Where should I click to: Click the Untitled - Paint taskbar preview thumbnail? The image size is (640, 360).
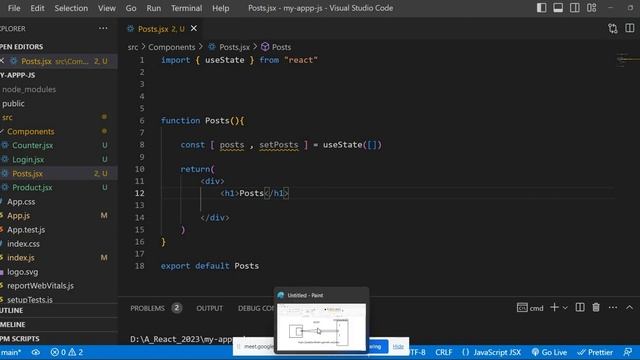click(x=322, y=327)
